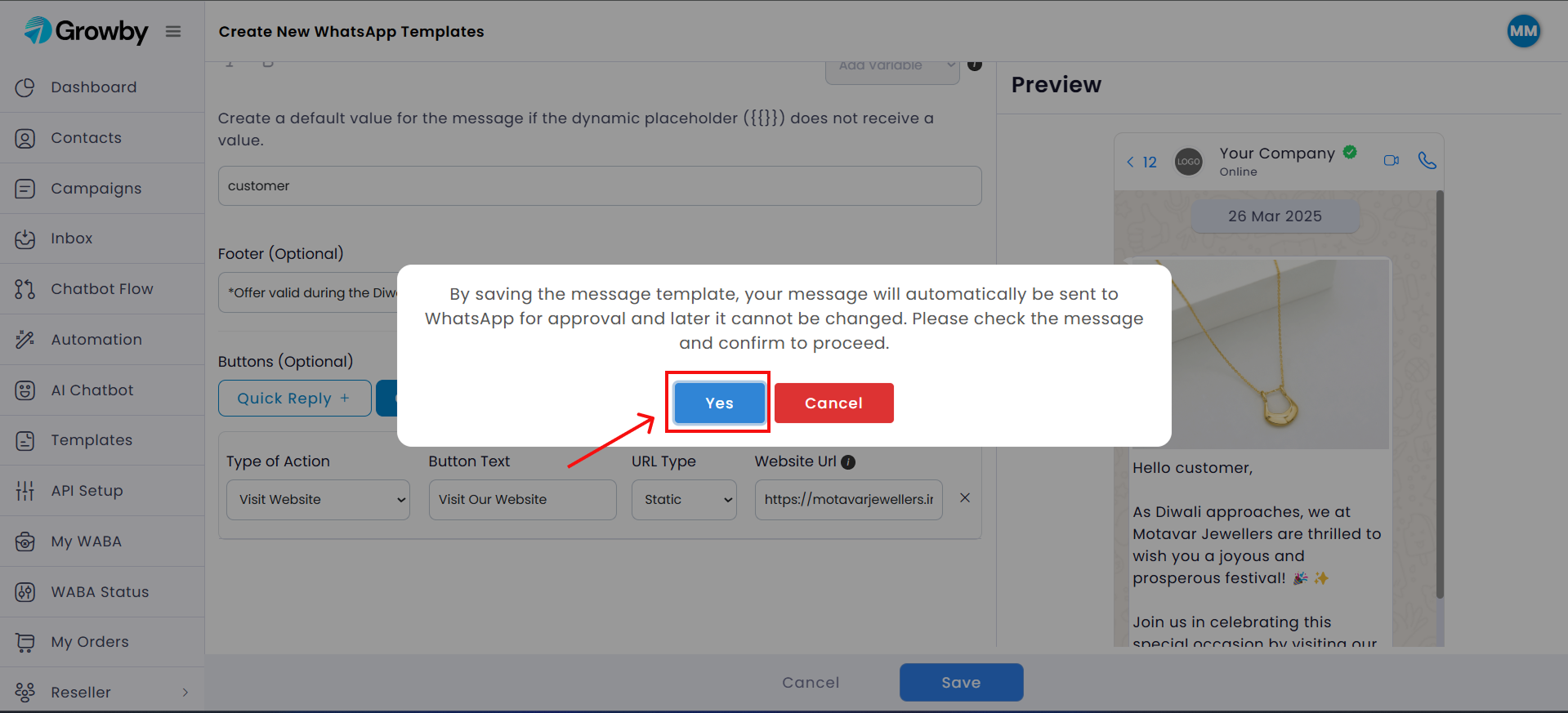
Task: Open the video call icon in preview
Action: point(1391,161)
